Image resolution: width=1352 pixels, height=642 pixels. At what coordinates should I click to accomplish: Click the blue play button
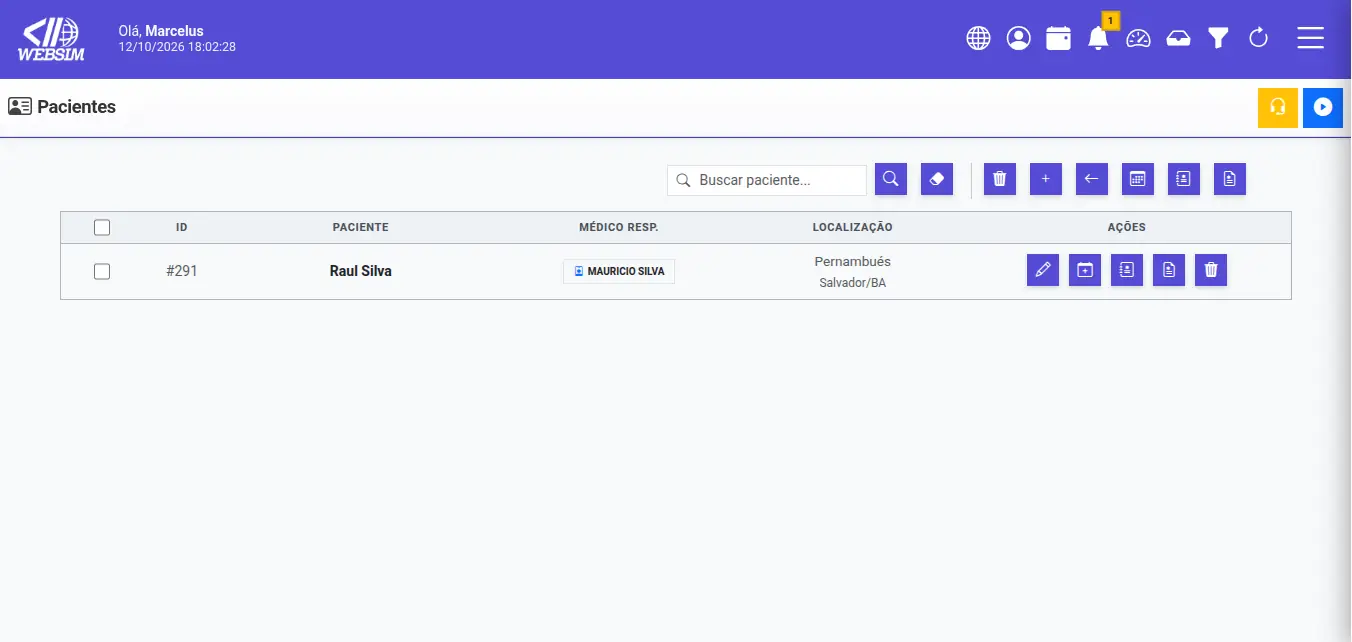1323,107
